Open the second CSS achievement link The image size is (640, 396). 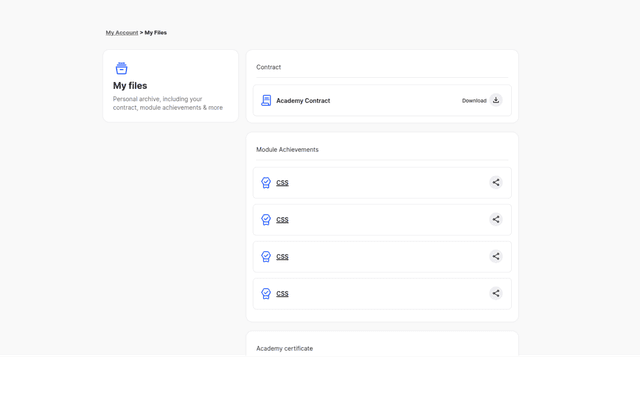point(282,220)
